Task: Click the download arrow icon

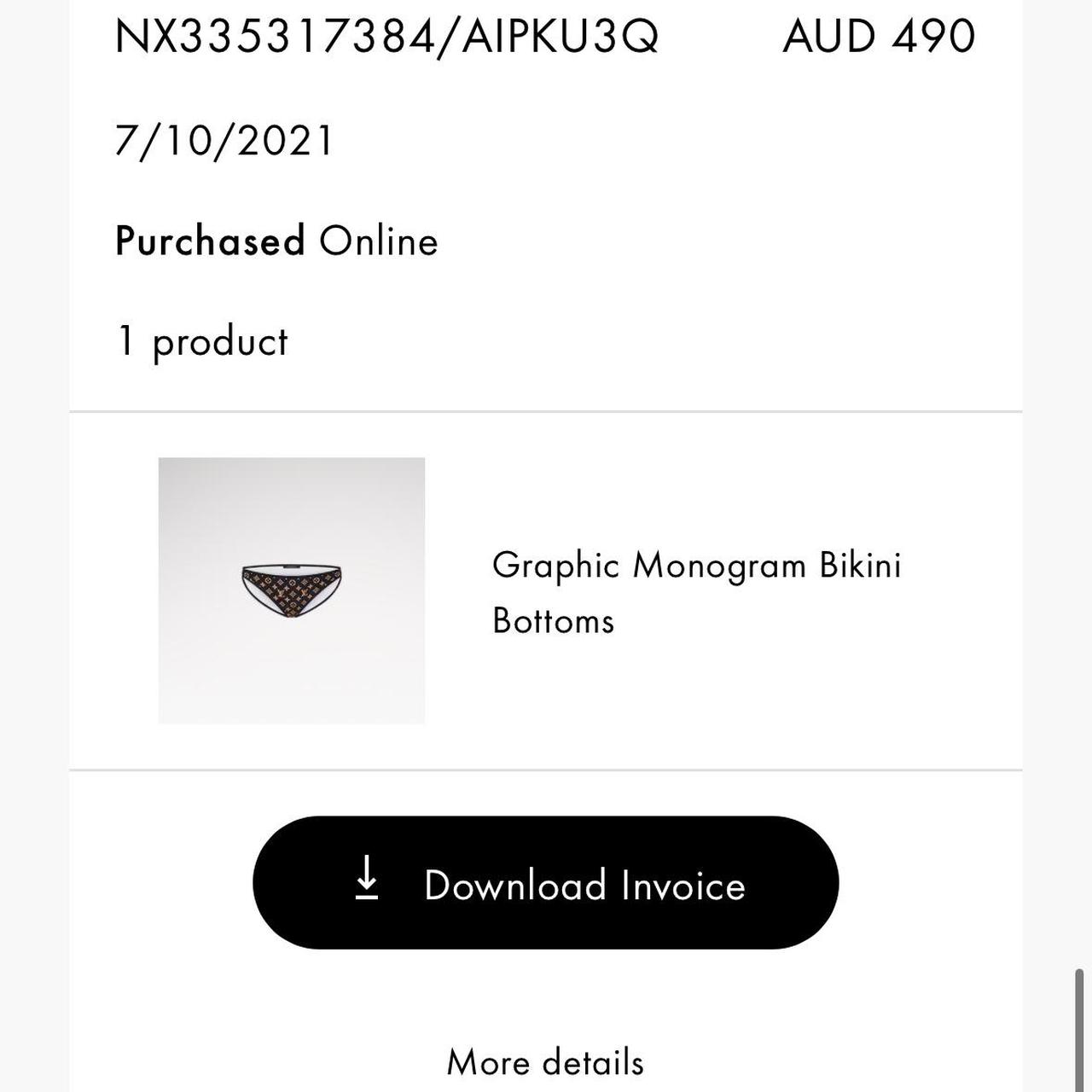Action: point(367,879)
